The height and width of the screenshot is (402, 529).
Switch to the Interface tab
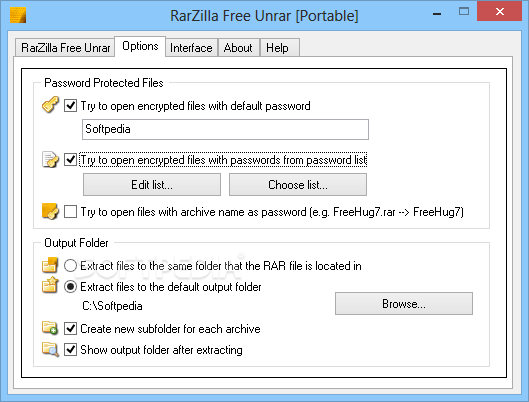191,48
